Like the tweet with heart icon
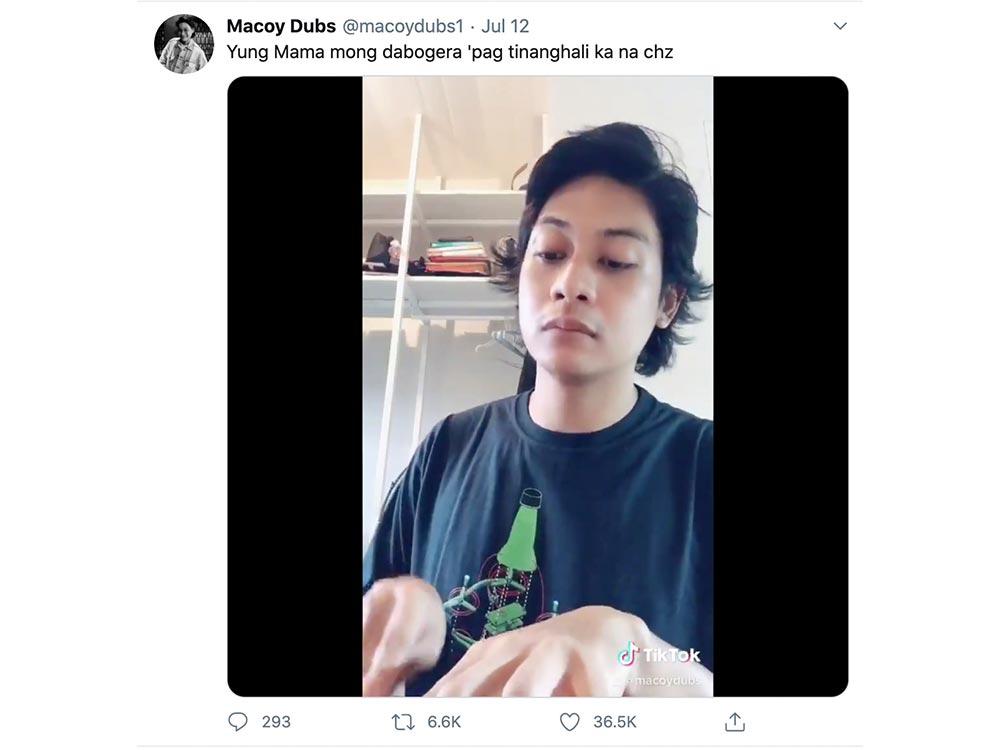 click(x=569, y=722)
